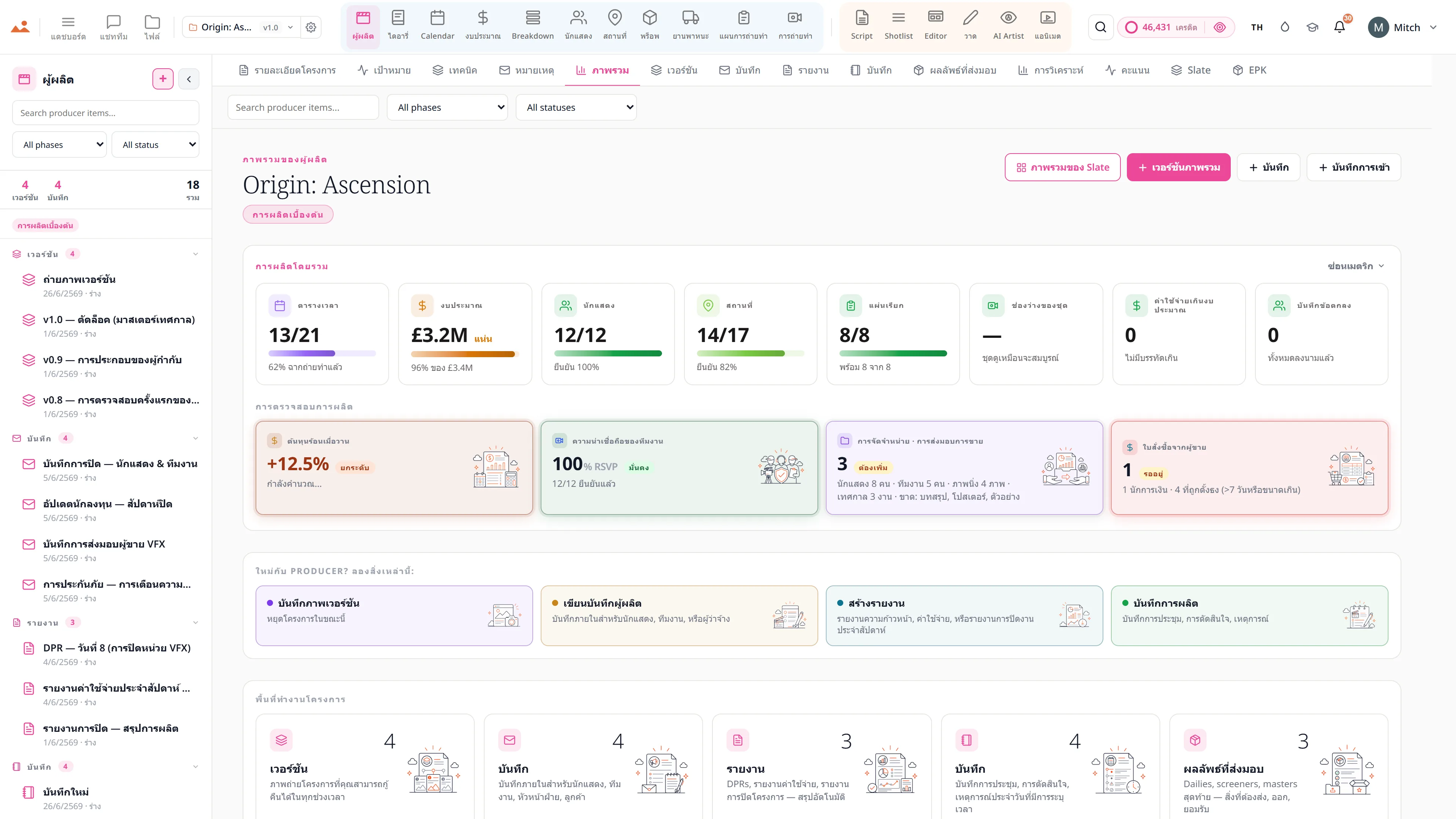Open the Breakdown module
The height and width of the screenshot is (819, 1456).
point(532,27)
